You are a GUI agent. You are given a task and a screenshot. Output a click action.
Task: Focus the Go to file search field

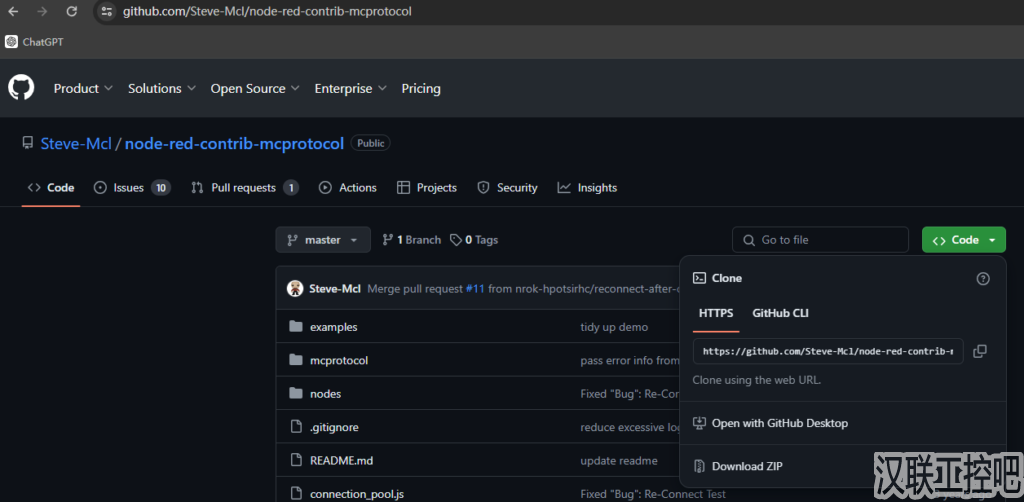click(x=820, y=240)
